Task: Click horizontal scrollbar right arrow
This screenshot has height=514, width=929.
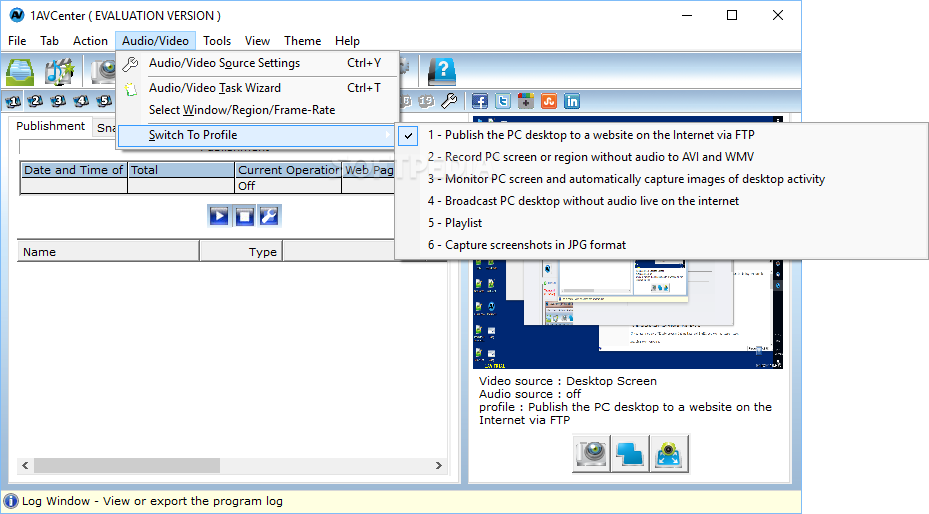Action: [x=438, y=465]
